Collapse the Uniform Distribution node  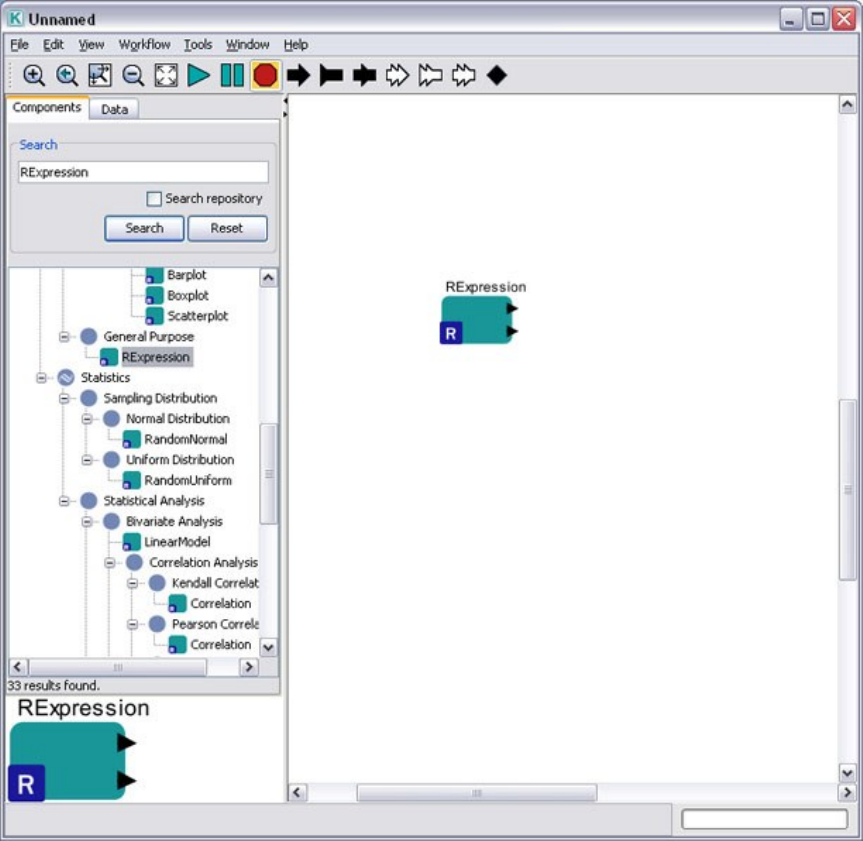[87, 460]
